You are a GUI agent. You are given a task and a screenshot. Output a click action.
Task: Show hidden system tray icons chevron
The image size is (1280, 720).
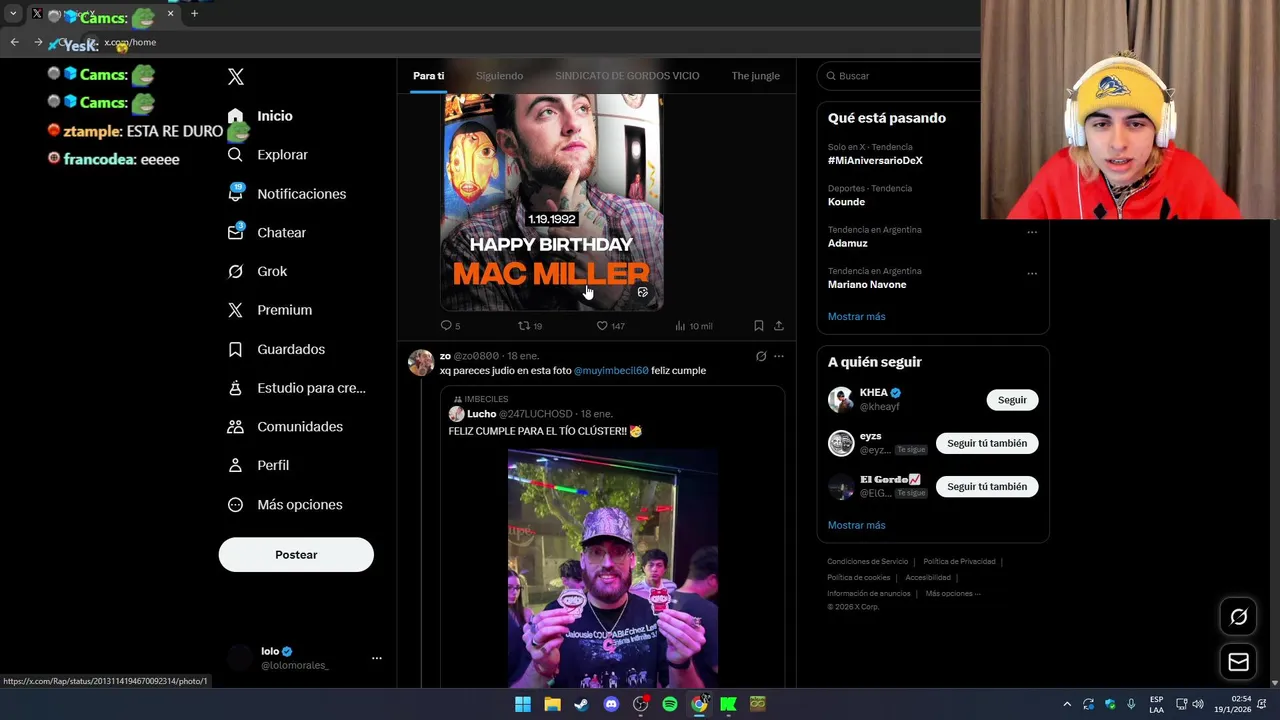point(1067,704)
